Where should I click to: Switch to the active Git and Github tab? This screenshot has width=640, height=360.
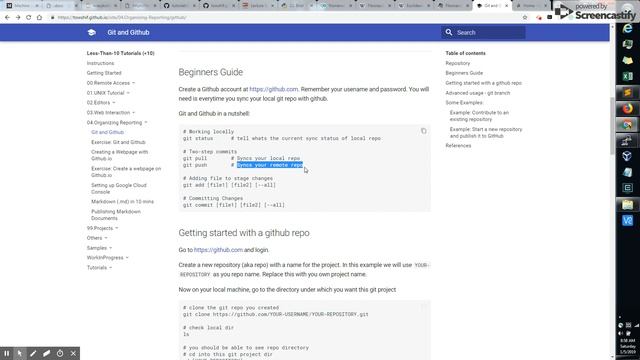pyautogui.click(x=490, y=6)
